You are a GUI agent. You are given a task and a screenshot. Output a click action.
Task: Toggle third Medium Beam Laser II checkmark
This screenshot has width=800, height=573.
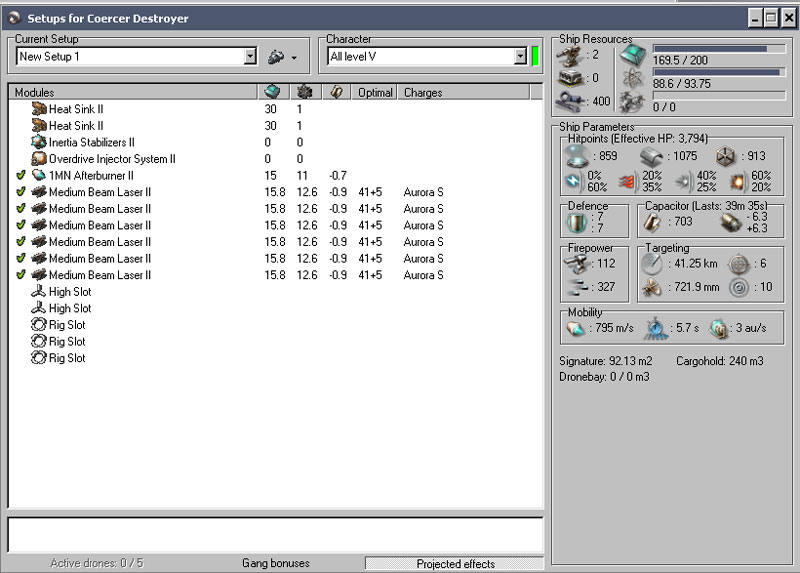[20, 225]
